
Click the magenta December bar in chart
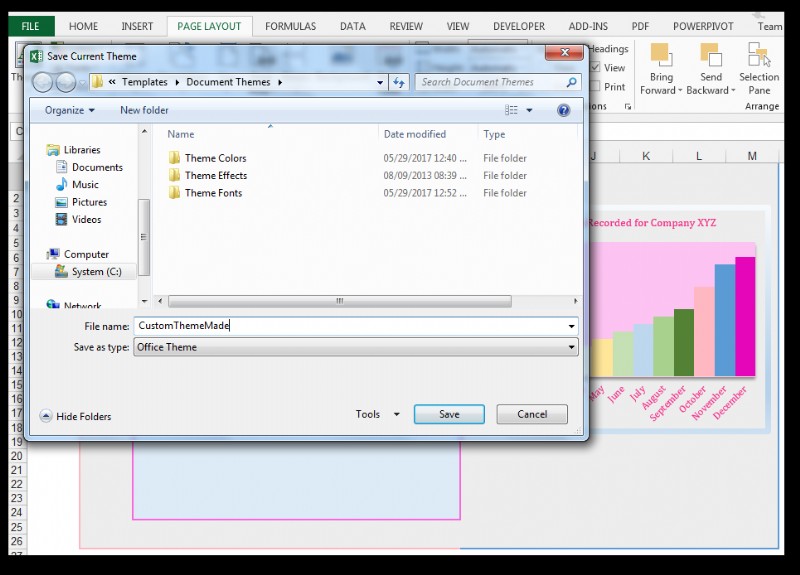[x=745, y=316]
